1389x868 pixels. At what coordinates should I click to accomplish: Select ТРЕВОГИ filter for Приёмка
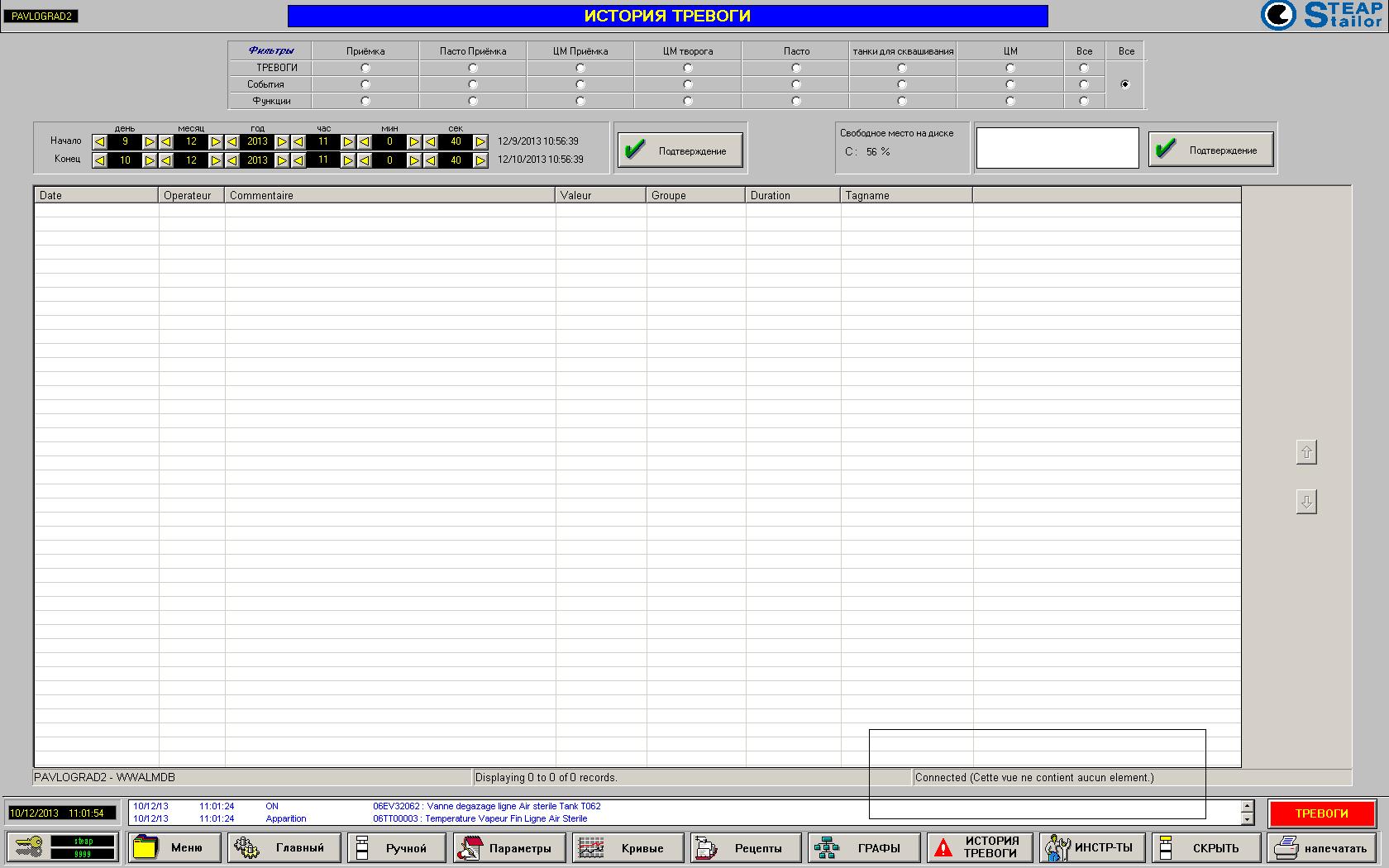(x=365, y=68)
